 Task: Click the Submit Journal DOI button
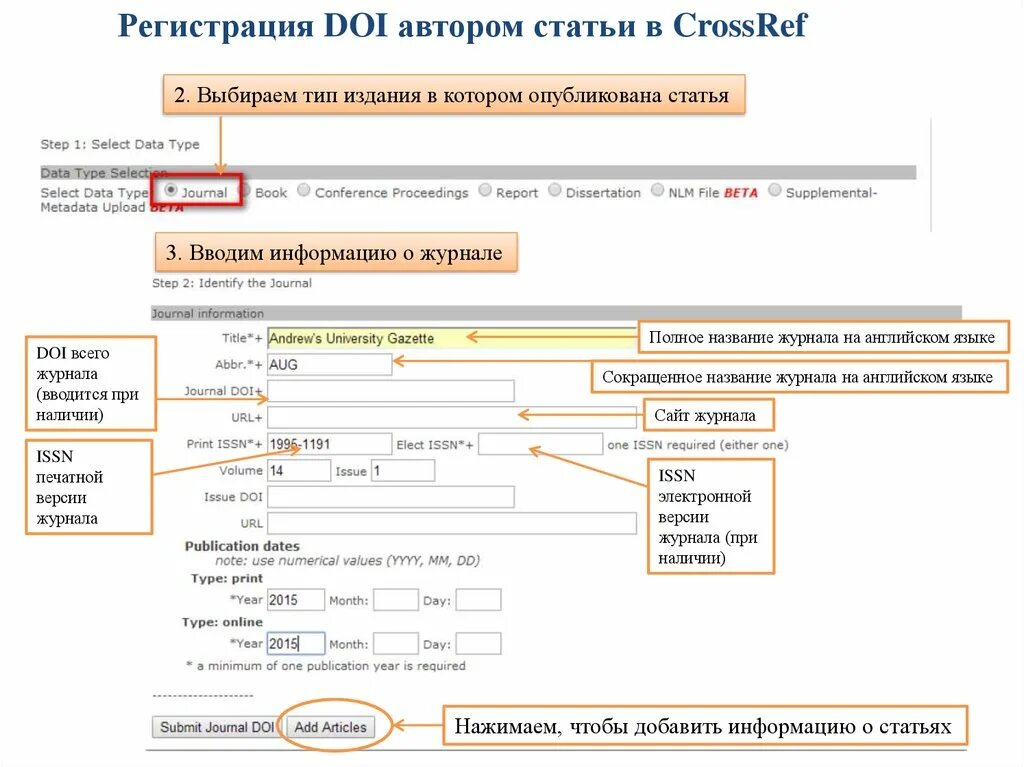[216, 728]
